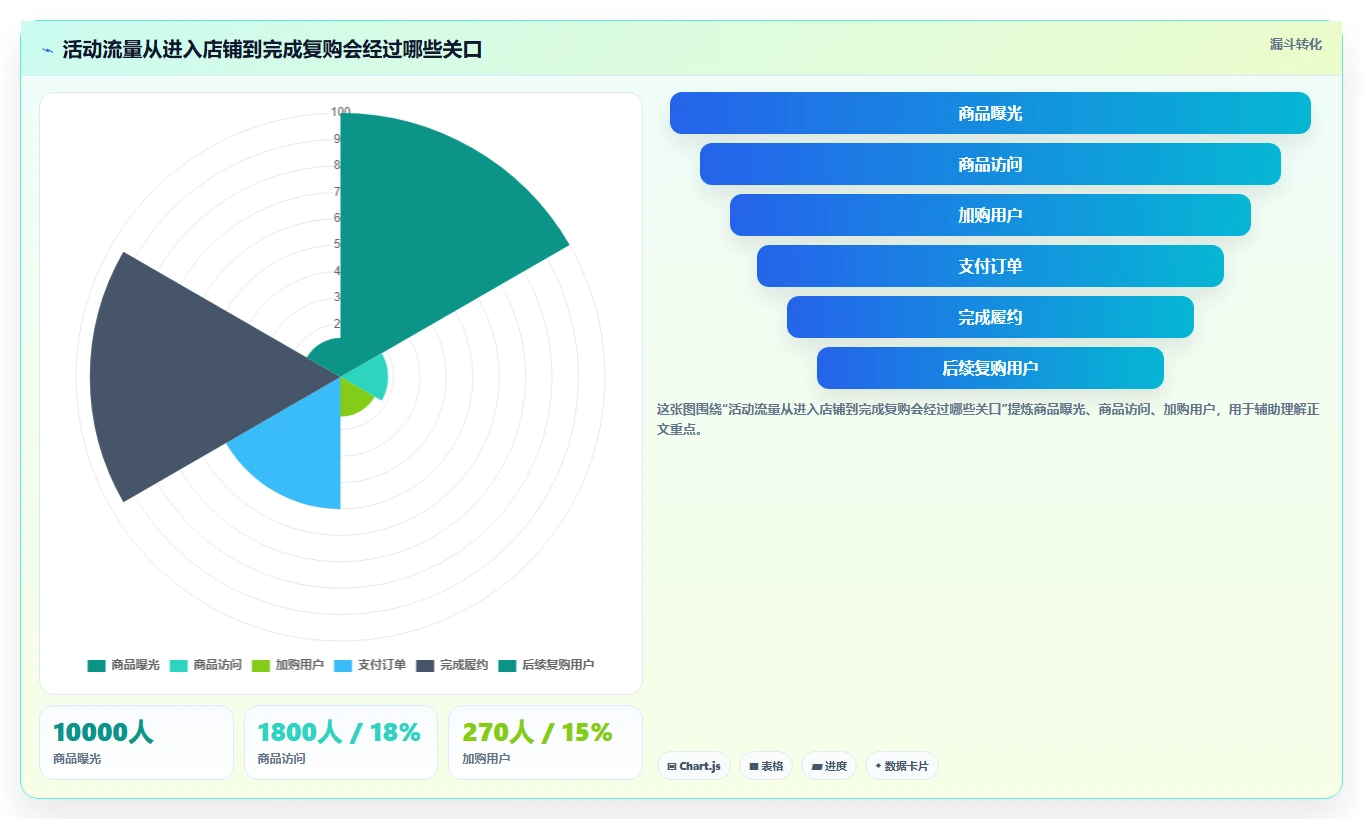Click the description paragraph below the funnel
1363x819 pixels.
[x=988, y=419]
